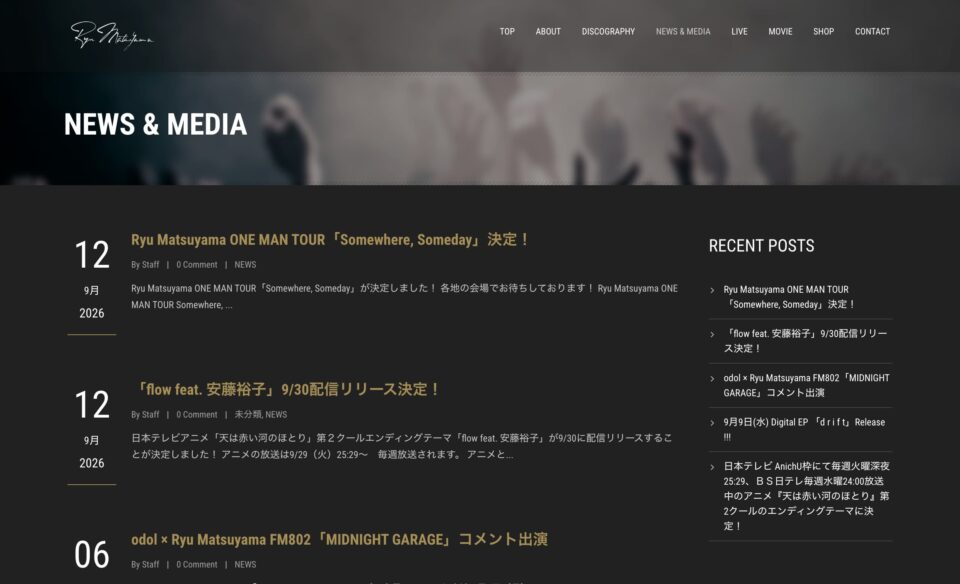Open the ONE MAN TOUR「Somewhere, Someday」post title
This screenshot has height=584, width=960.
[331, 239]
